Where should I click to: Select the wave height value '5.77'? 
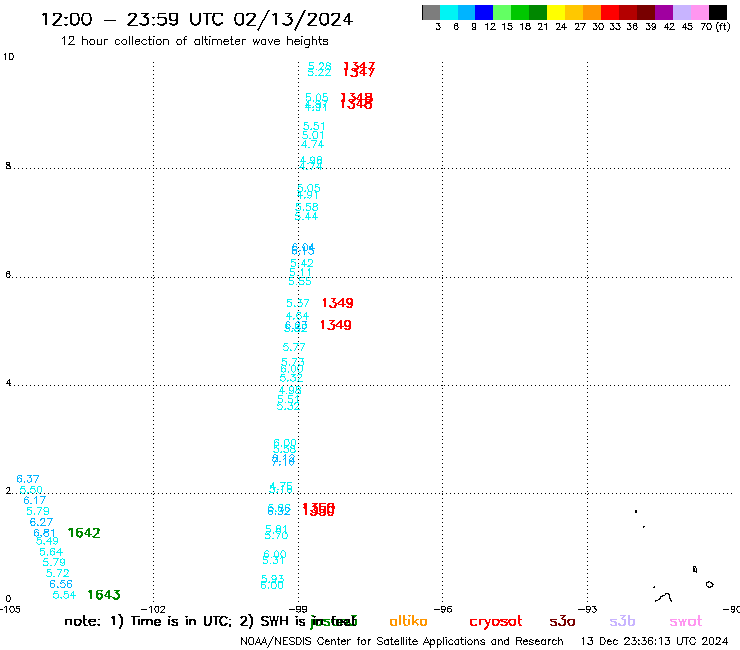pyautogui.click(x=294, y=347)
